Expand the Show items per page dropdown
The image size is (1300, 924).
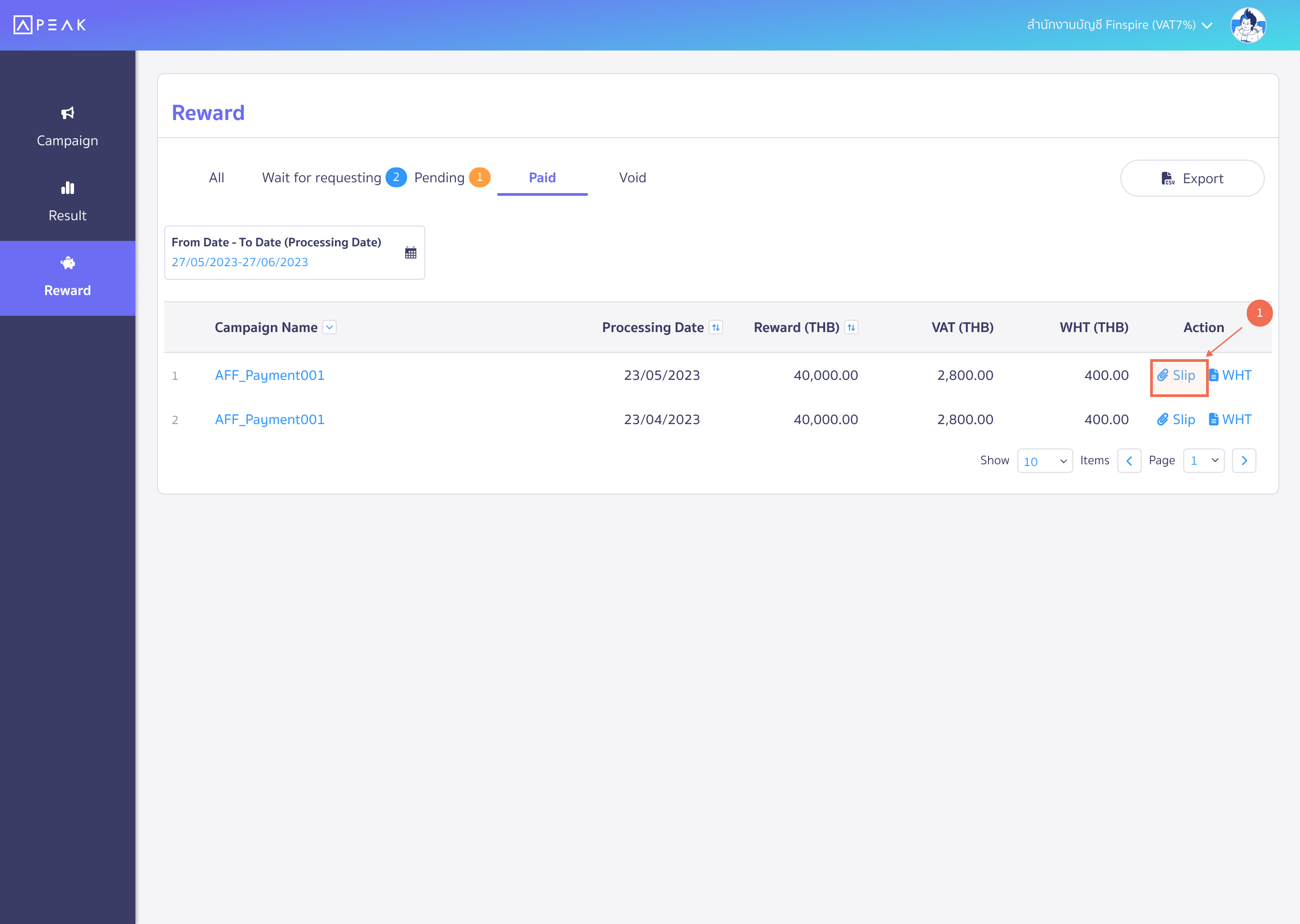1044,460
